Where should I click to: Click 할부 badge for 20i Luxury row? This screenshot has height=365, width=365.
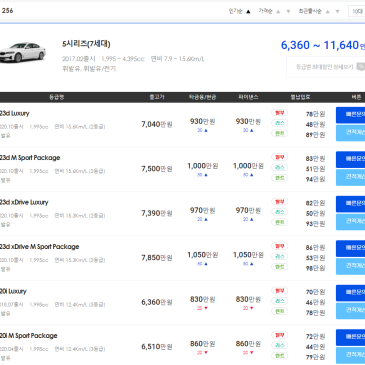coord(279,291)
